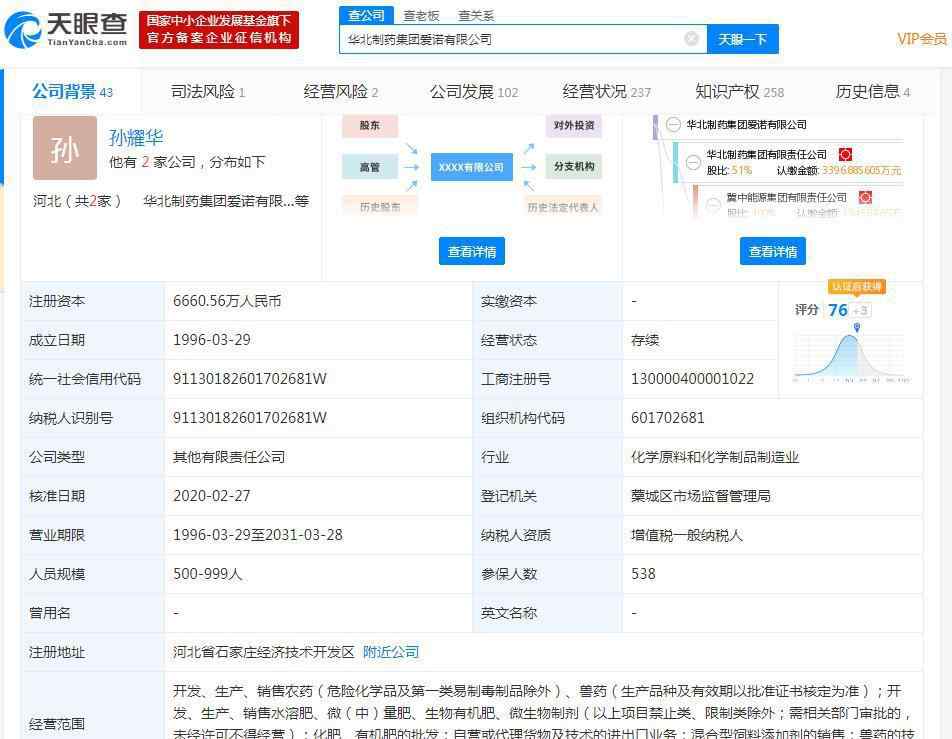
Task: Select the 查老板 search mode tab
Action: tap(421, 15)
